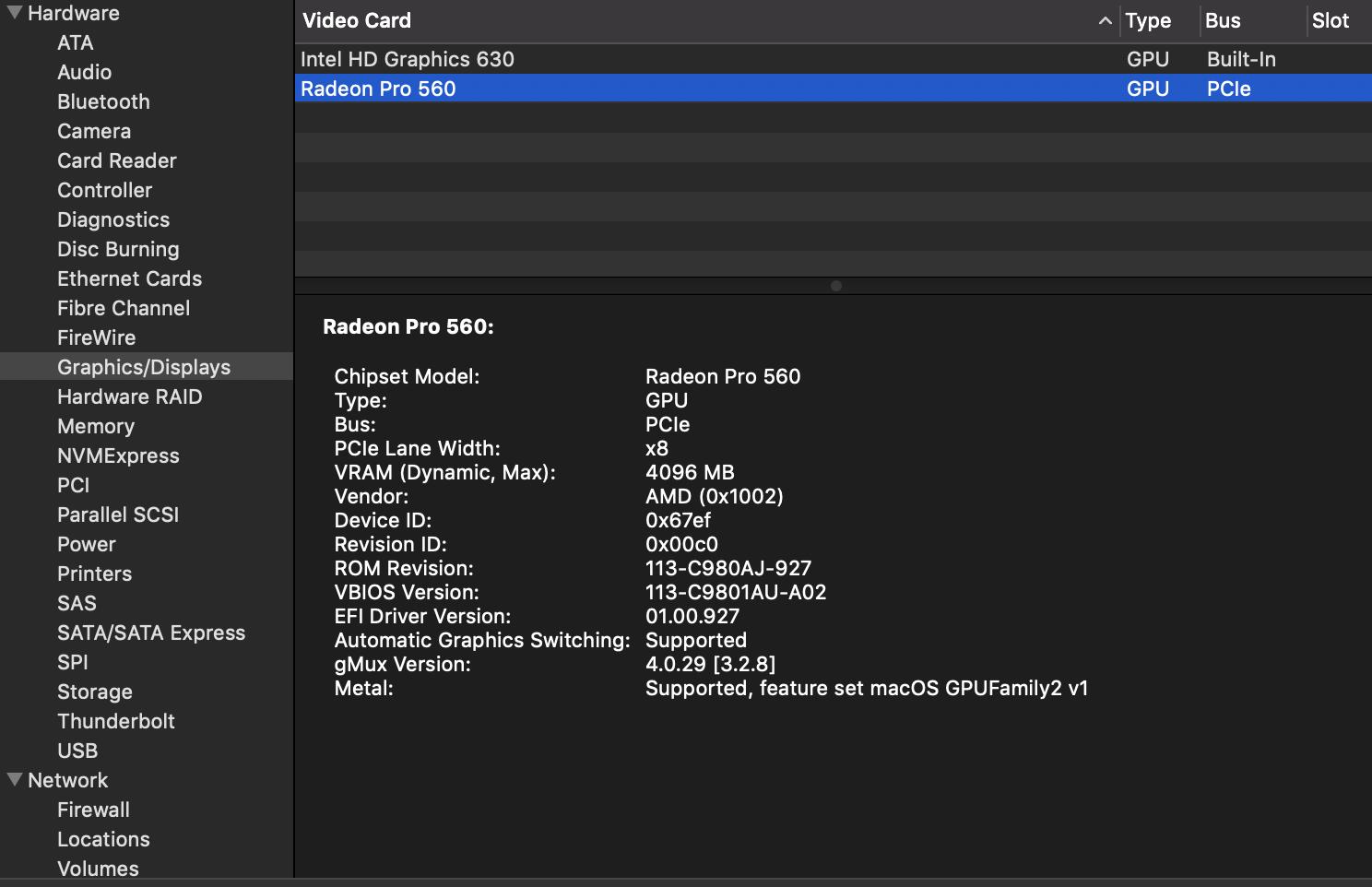Select PCI in the sidebar
Viewport: 1372px width, 887px height.
(74, 485)
